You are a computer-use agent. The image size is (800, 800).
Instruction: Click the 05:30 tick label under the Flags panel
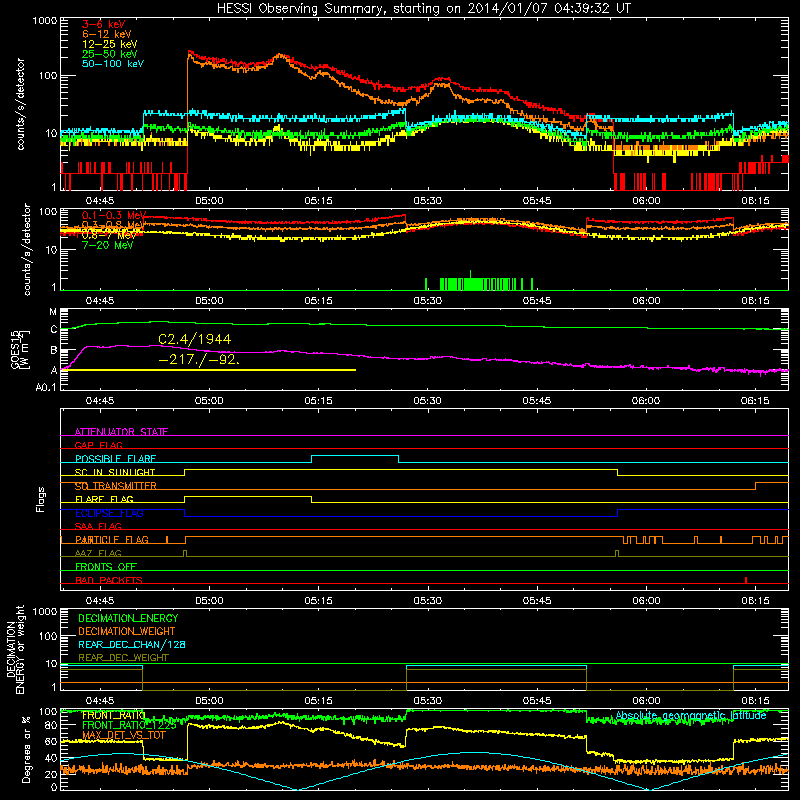427,601
